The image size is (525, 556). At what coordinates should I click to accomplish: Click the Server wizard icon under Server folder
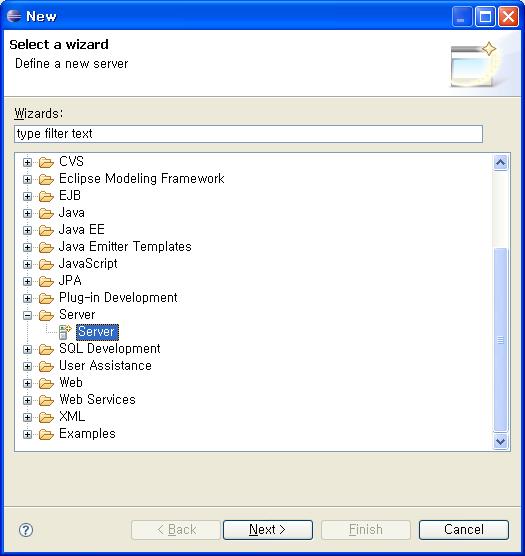click(x=65, y=332)
